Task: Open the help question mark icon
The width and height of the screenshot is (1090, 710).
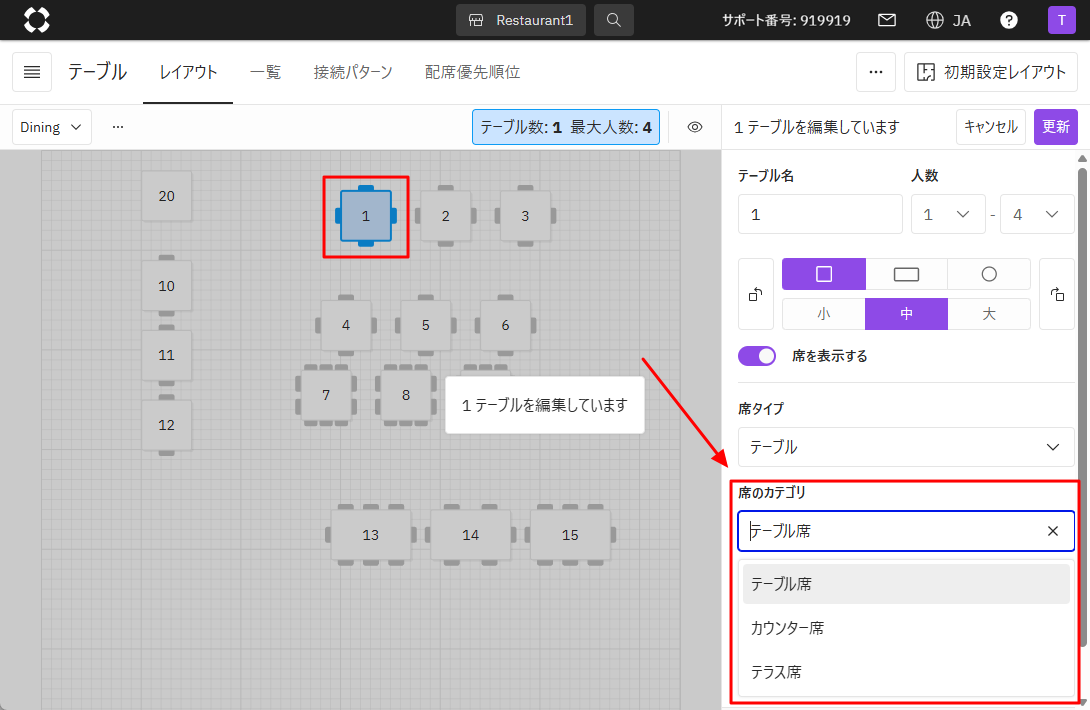Action: (1008, 20)
